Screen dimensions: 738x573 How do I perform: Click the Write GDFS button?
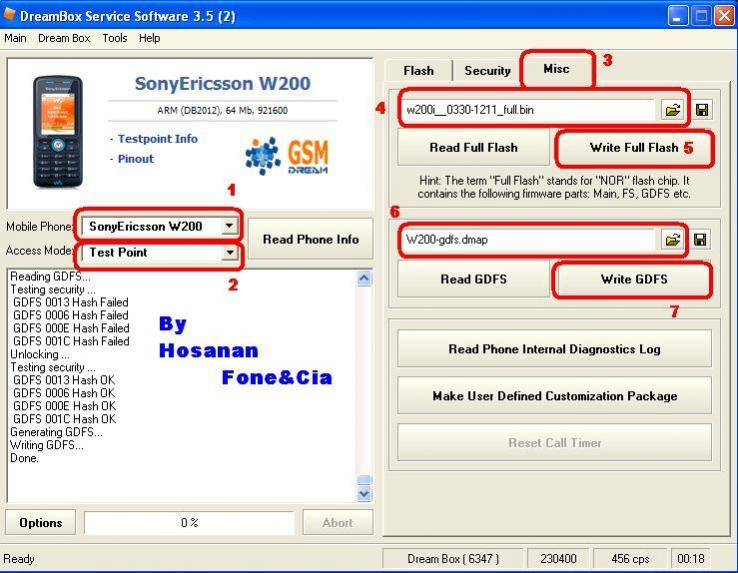click(x=634, y=279)
